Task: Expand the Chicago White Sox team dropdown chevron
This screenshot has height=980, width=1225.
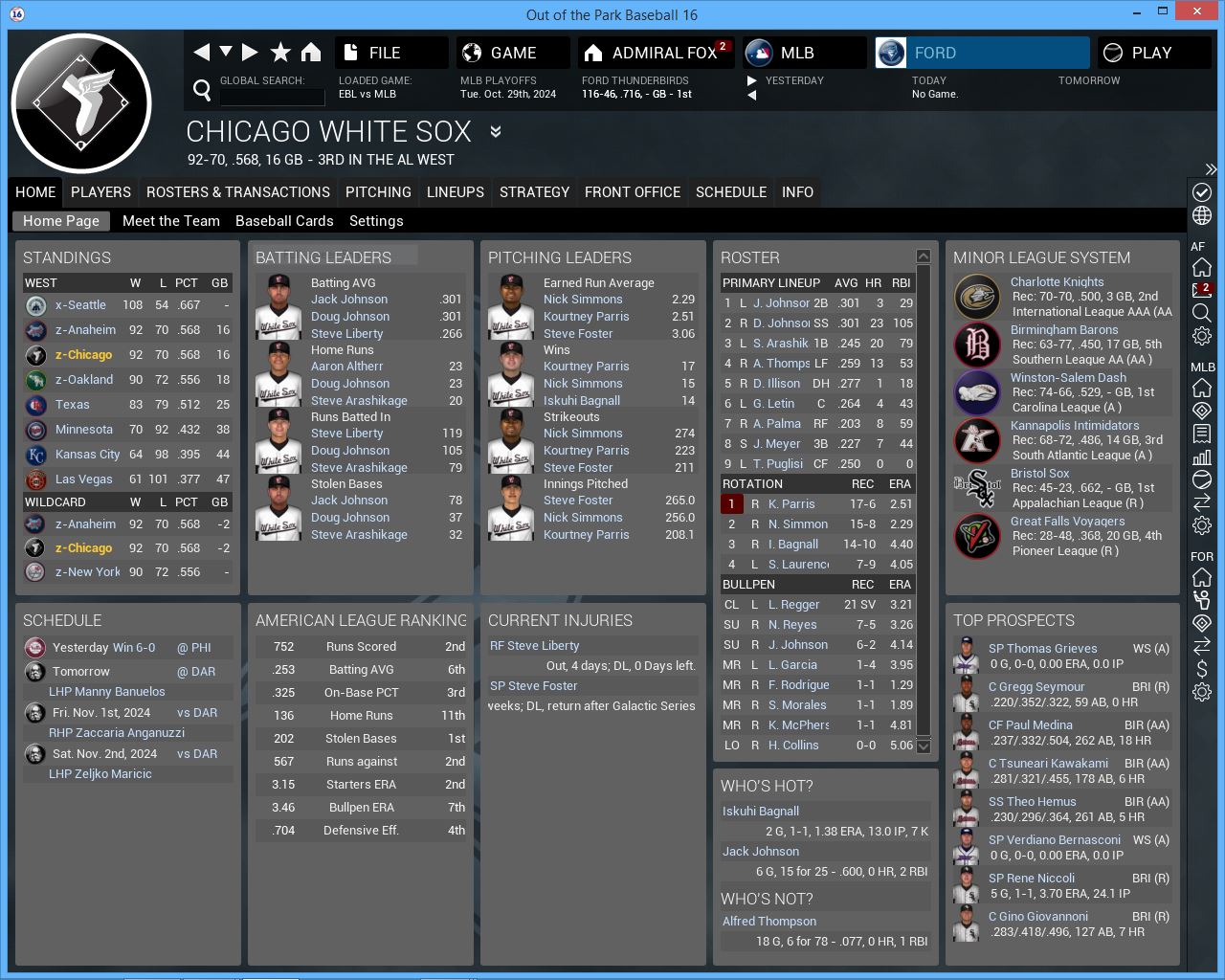Action: click(496, 132)
